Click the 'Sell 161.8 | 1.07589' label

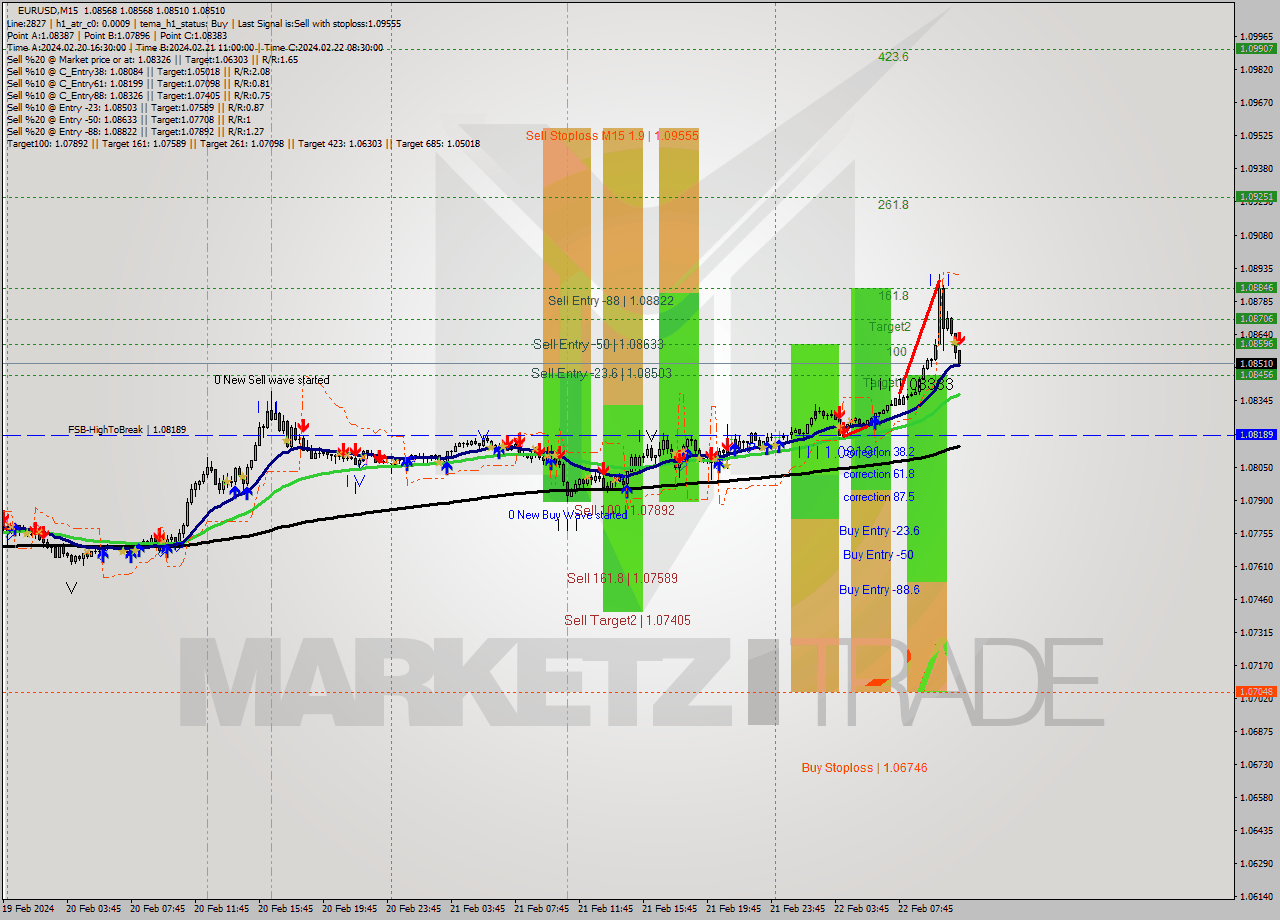click(x=623, y=578)
